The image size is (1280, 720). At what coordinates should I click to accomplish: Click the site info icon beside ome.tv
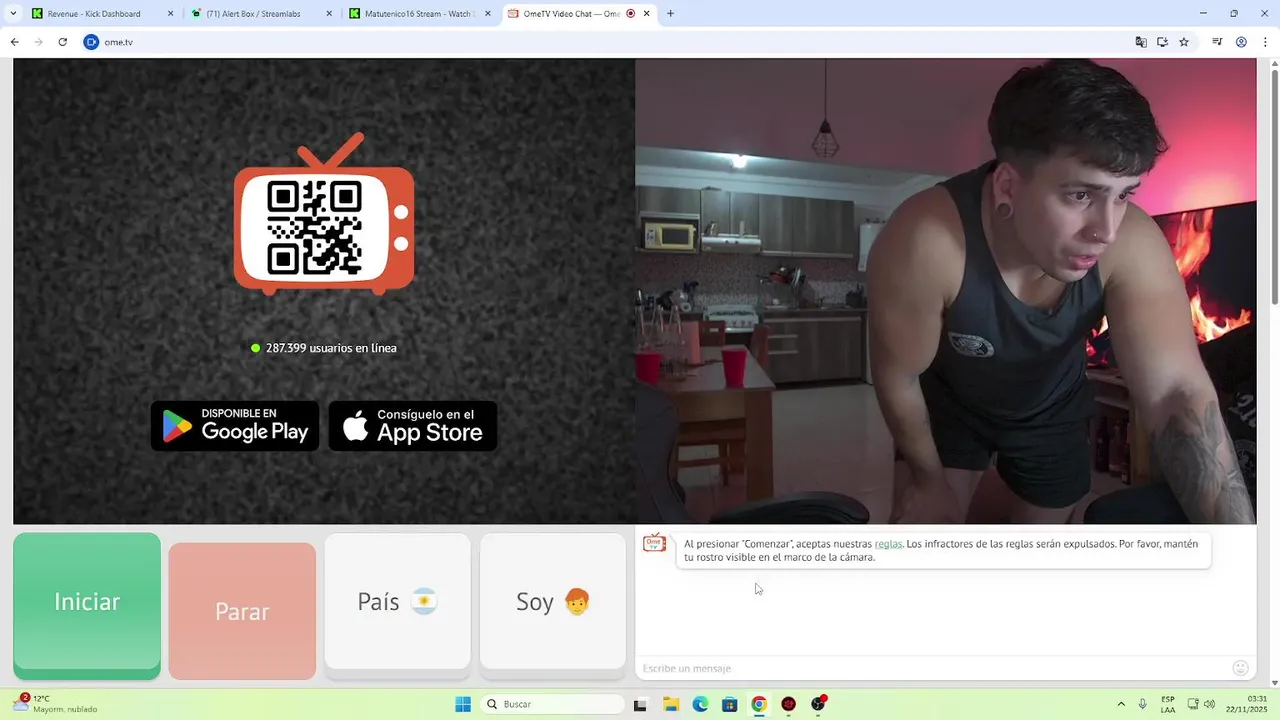pyautogui.click(x=91, y=42)
